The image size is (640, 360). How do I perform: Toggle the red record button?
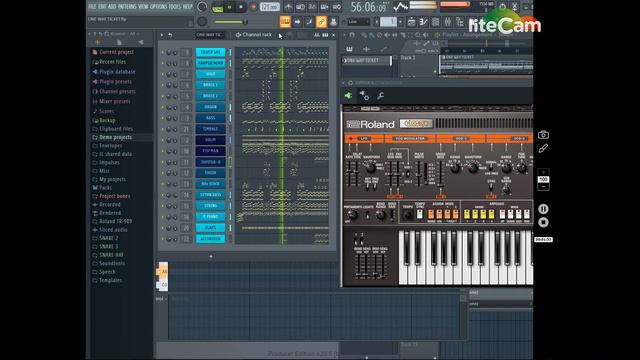(253, 7)
